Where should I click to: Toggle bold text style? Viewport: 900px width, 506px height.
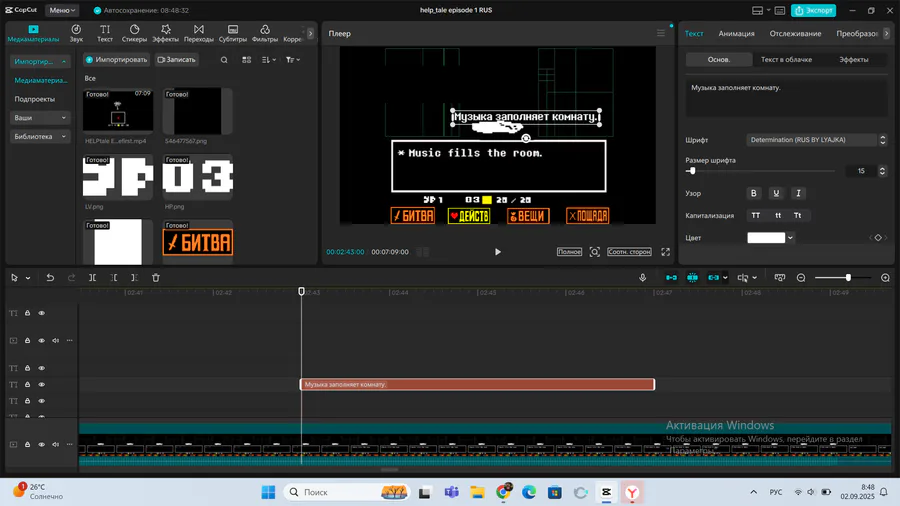tap(754, 193)
